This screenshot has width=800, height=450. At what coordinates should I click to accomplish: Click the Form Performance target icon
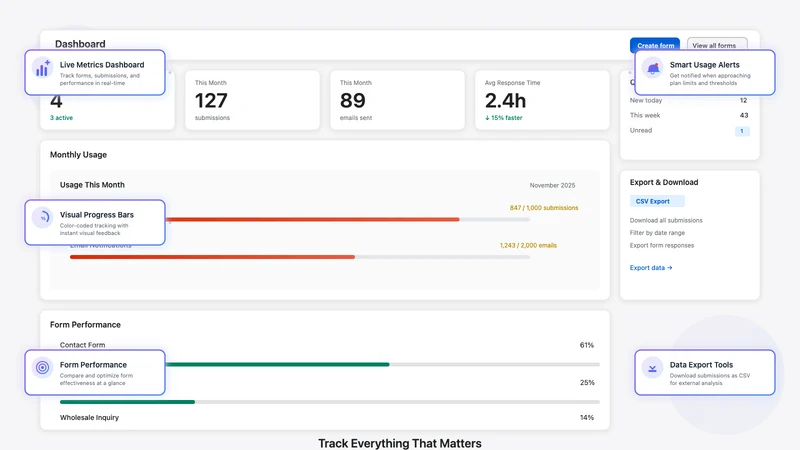click(x=42, y=367)
